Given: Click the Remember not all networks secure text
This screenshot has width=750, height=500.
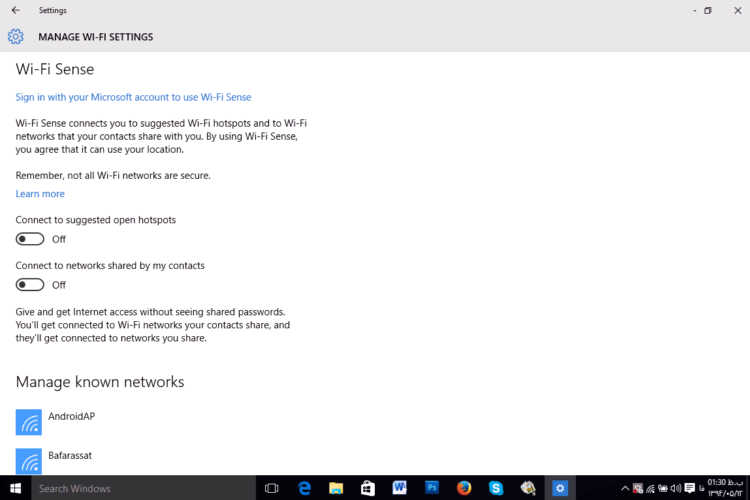Looking at the screenshot, I should pos(113,176).
